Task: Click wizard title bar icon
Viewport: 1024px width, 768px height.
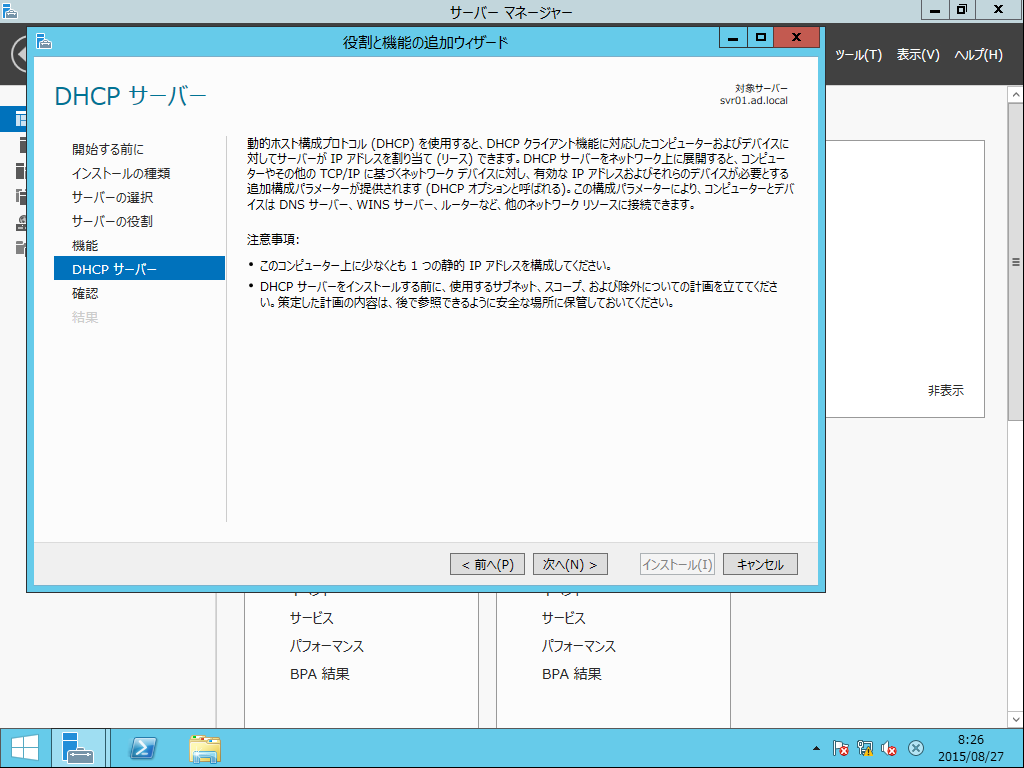Action: click(x=44, y=42)
